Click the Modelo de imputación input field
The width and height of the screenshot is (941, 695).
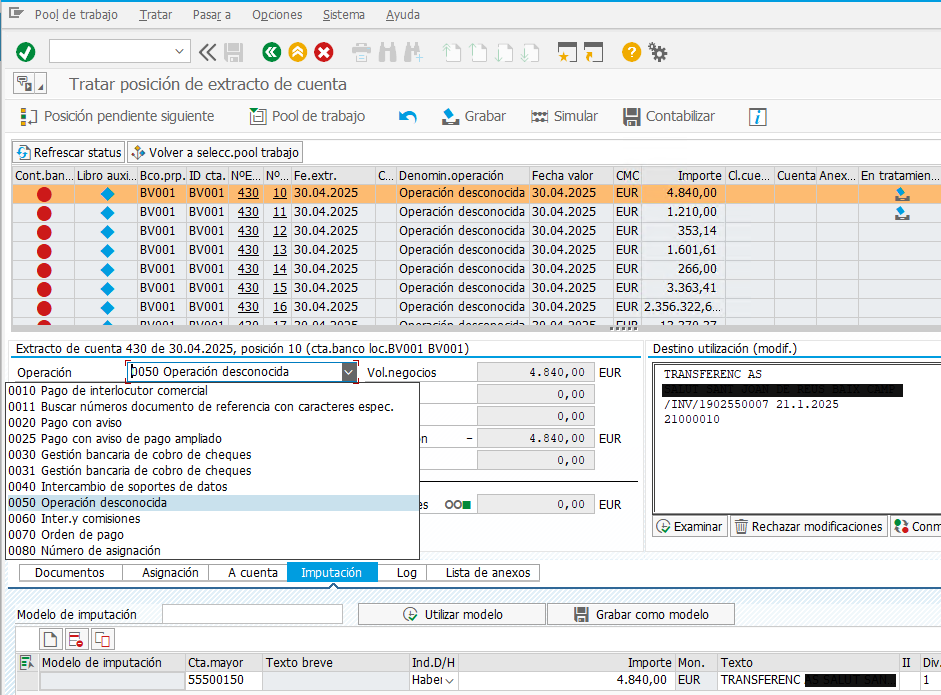pos(253,614)
